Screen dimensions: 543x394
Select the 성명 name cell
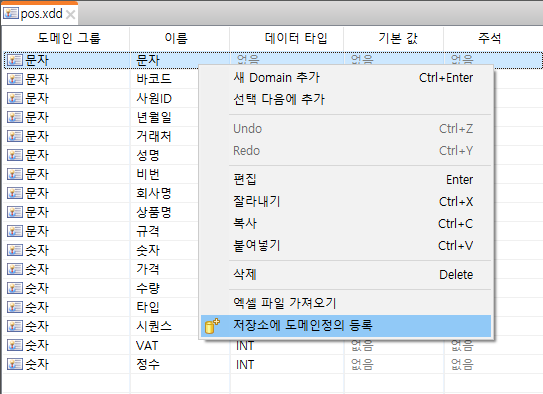pyautogui.click(x=148, y=155)
